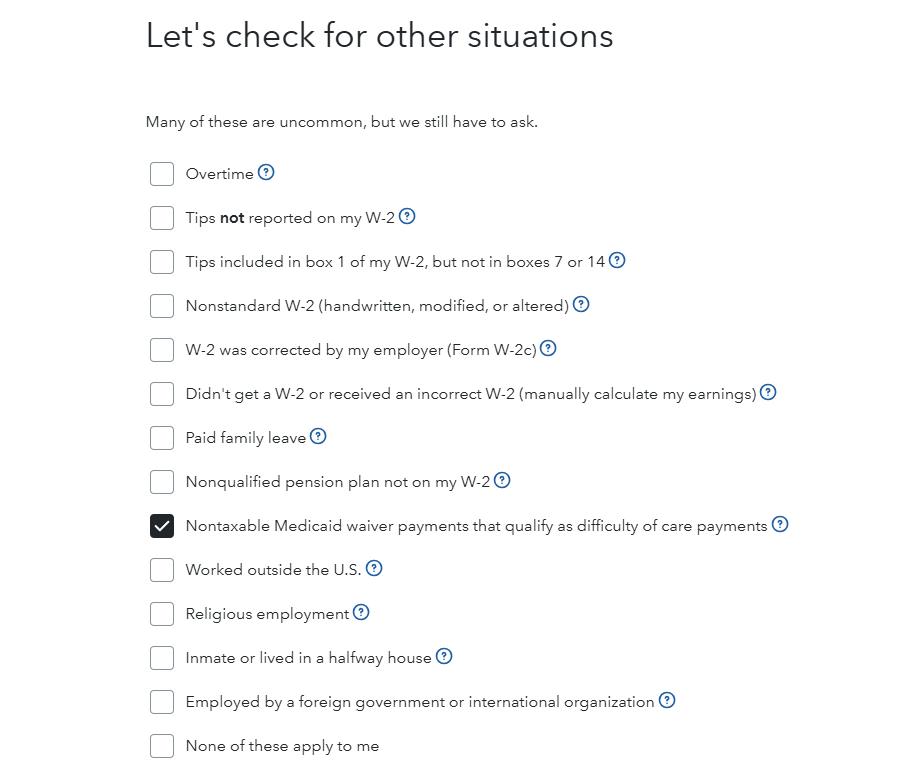Show help for tips included in box 1
The width and height of the screenshot is (913, 779).
[x=617, y=260]
